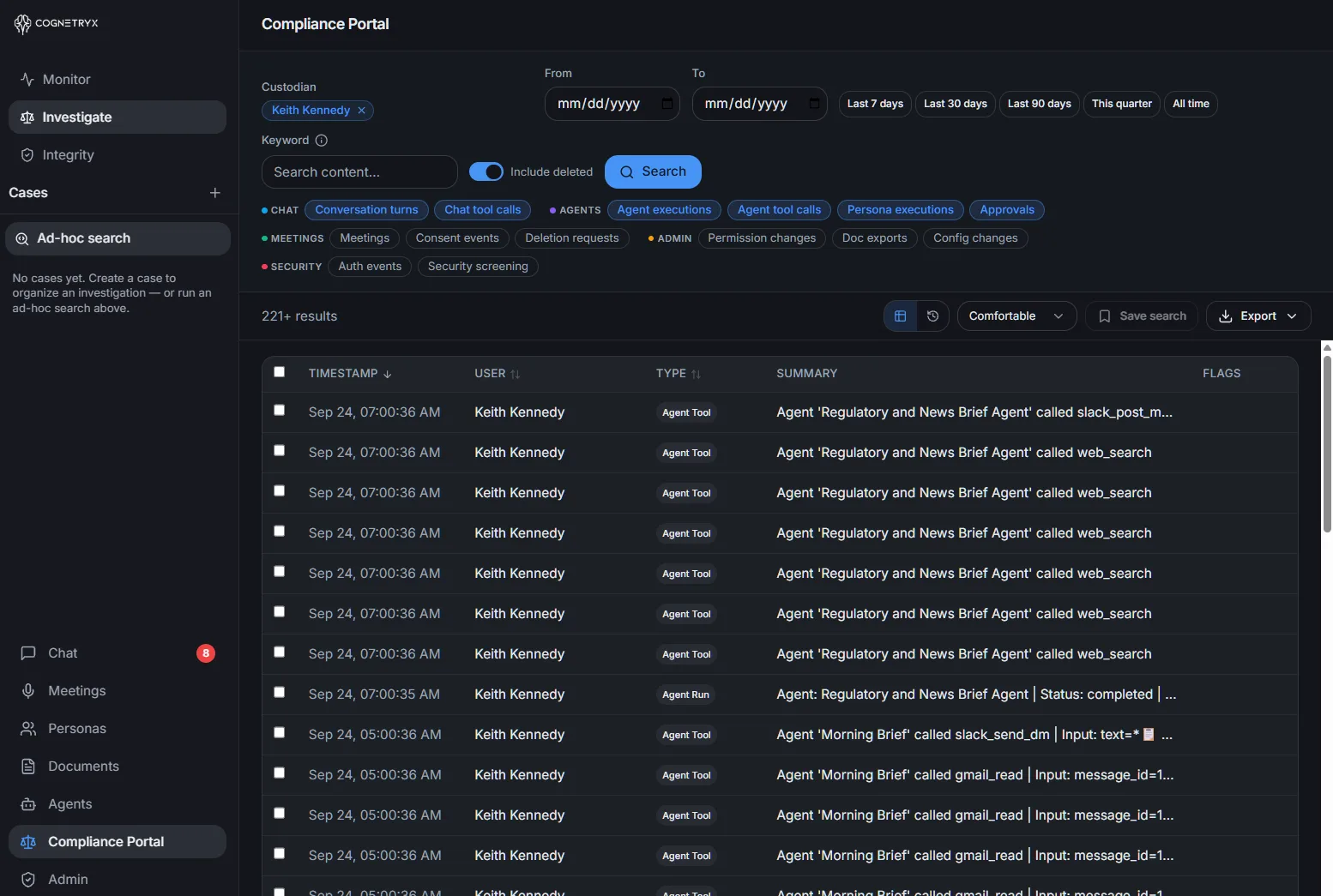Sort by Timestamp column arrow

[388, 374]
